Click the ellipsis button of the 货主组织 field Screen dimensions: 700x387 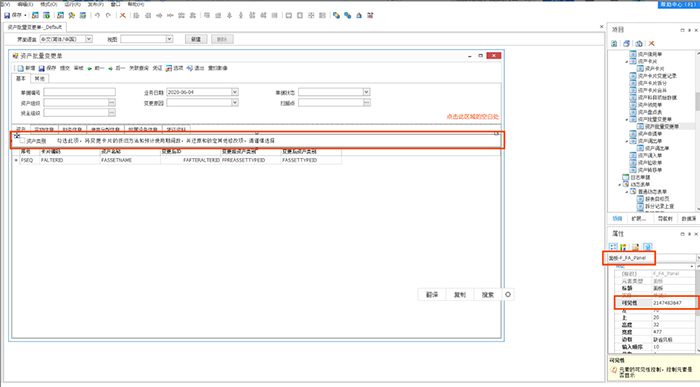[x=112, y=113]
